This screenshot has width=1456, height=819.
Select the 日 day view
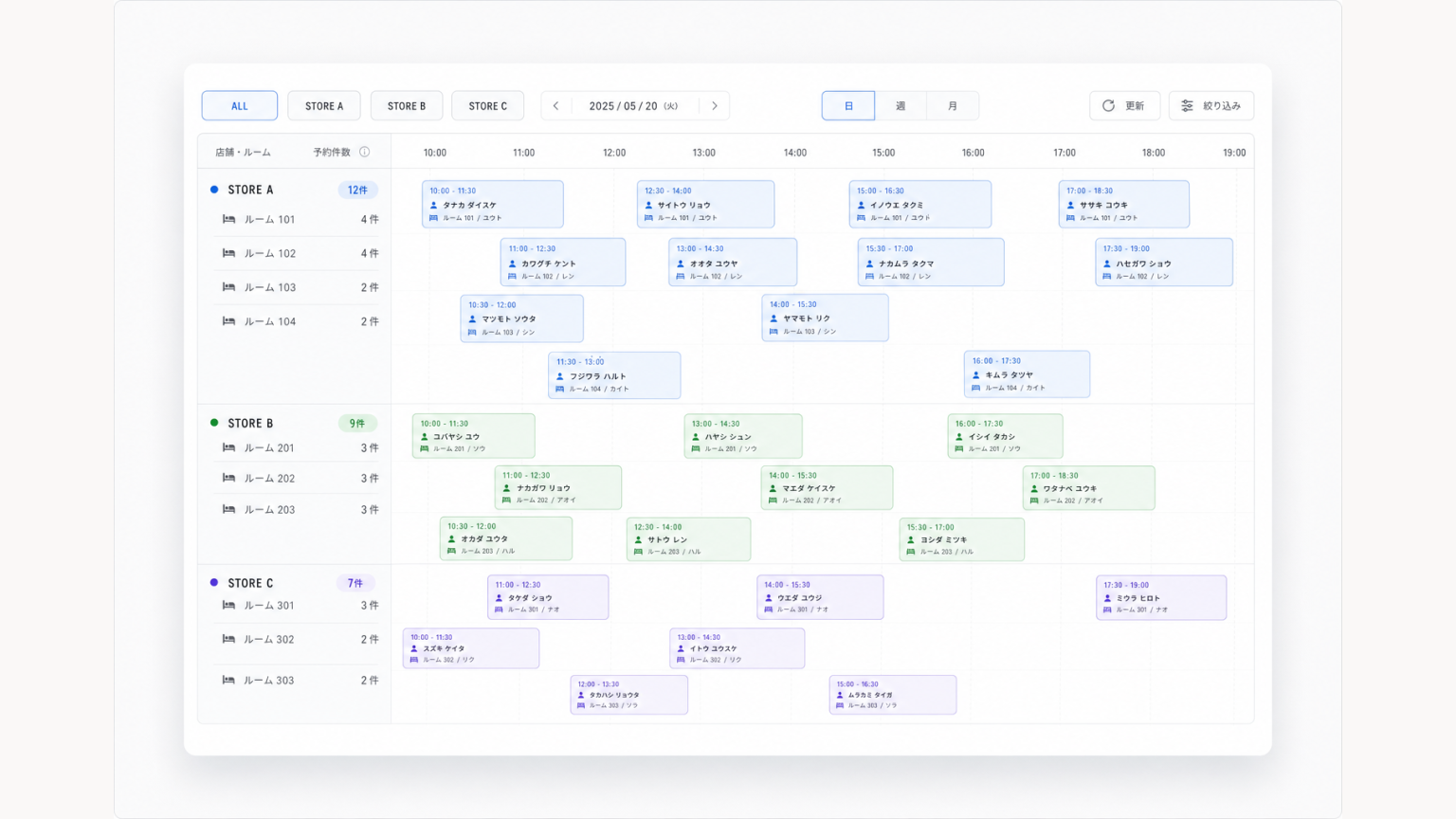[x=848, y=106]
